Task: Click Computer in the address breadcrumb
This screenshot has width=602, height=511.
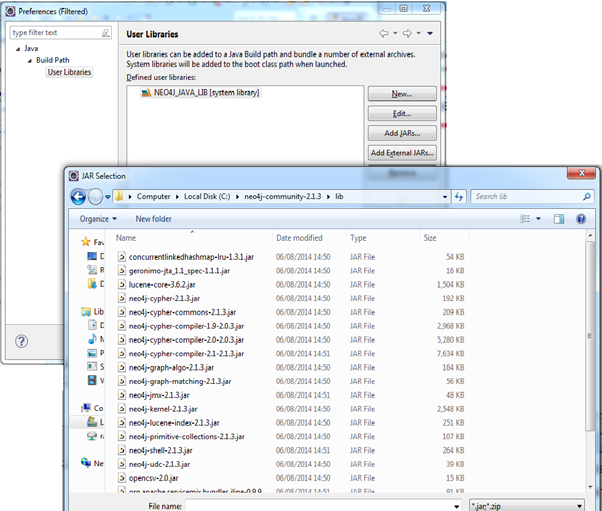Action: pyautogui.click(x=153, y=197)
